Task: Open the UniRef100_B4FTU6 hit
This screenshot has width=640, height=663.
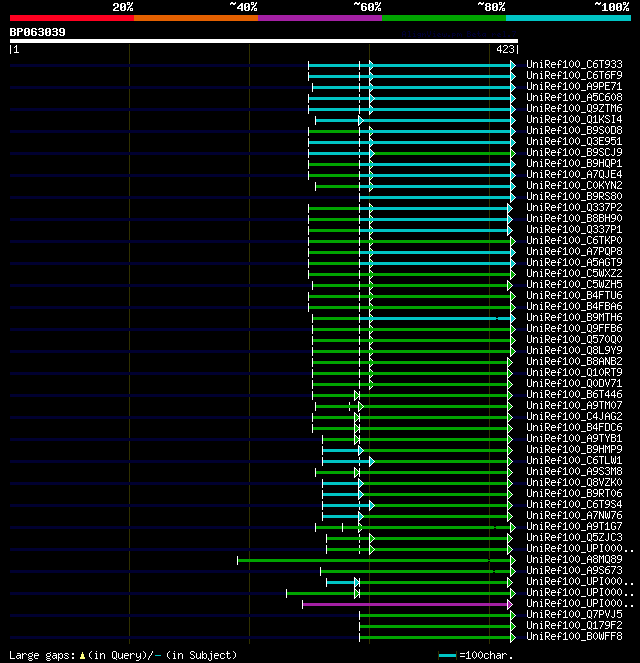Action: (574, 295)
